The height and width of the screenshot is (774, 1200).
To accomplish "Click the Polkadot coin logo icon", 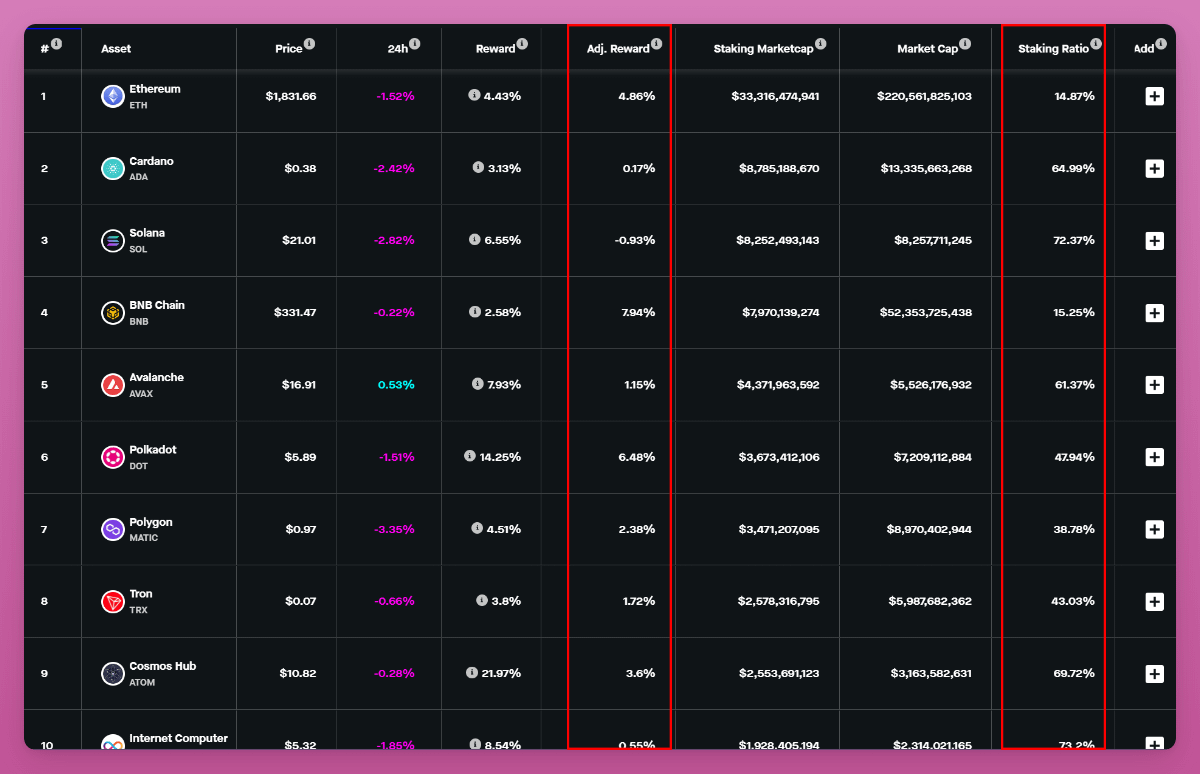I will (113, 457).
